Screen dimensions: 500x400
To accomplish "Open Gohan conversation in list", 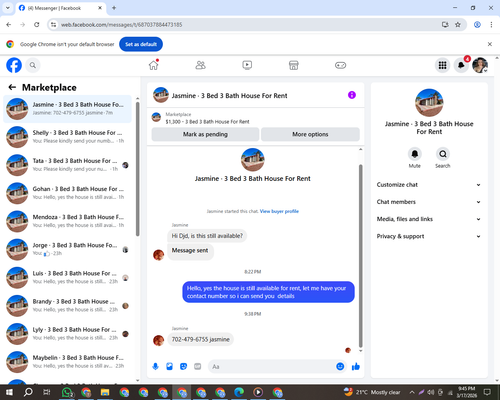I will [67, 193].
